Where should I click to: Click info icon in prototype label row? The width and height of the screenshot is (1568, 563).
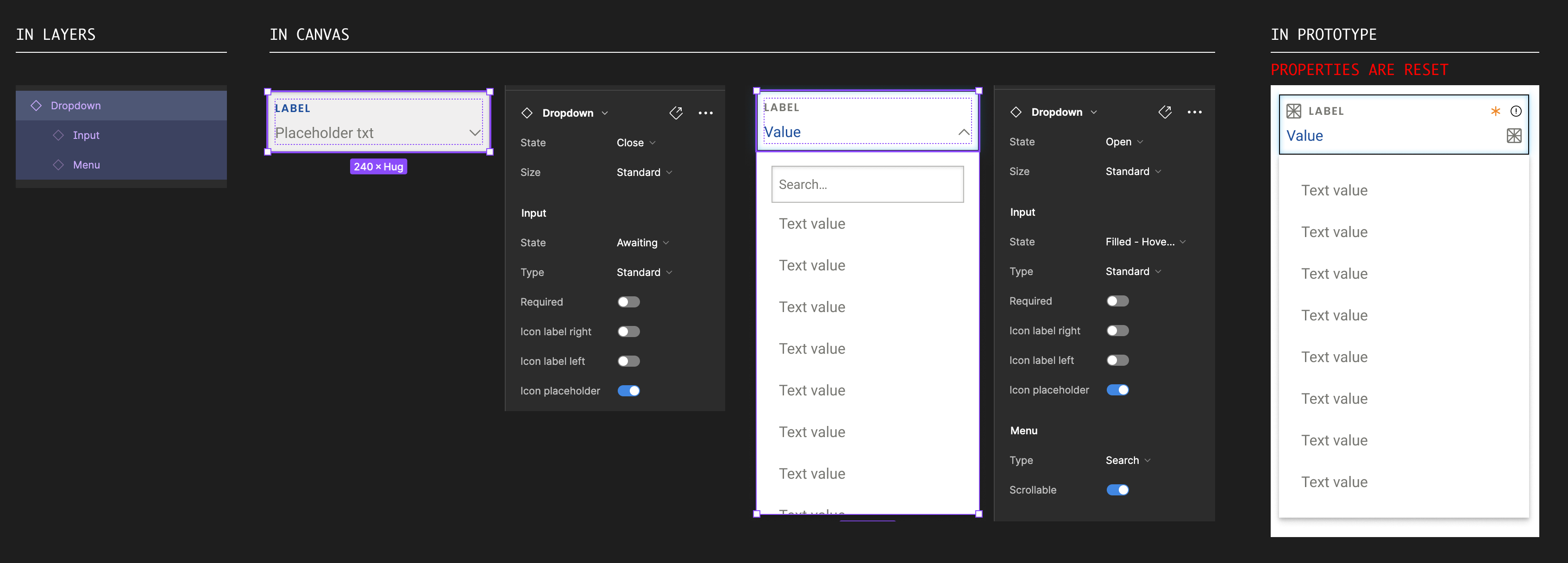tap(1516, 111)
